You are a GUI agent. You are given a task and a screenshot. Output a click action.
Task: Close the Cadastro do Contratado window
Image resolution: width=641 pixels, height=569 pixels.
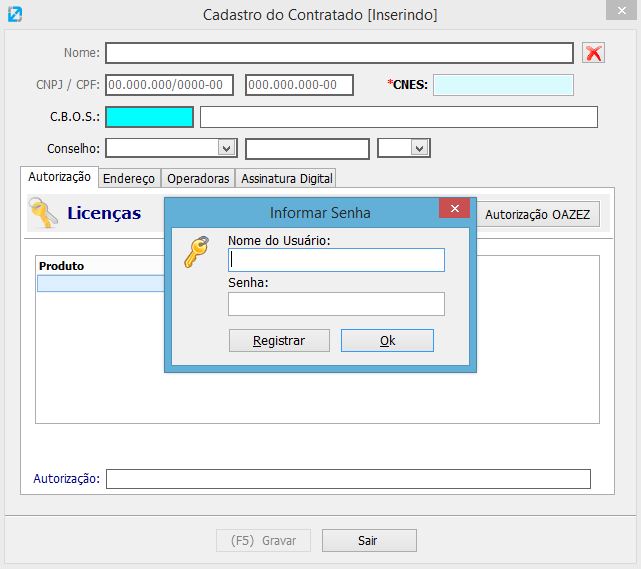(621, 10)
